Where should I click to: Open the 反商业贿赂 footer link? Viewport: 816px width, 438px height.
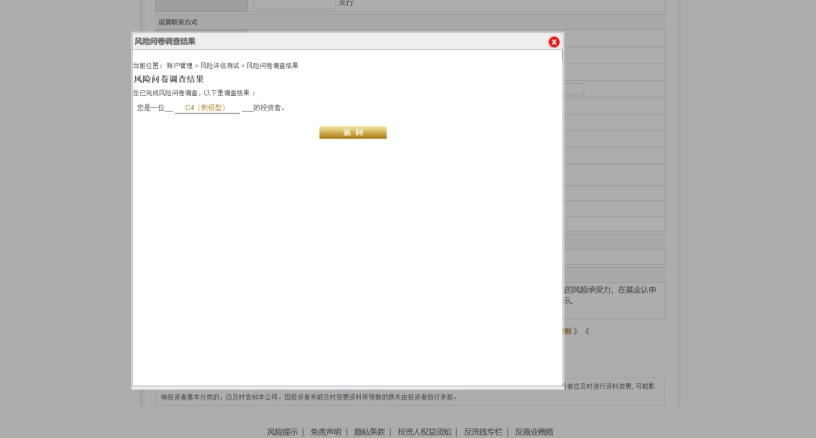pos(534,432)
